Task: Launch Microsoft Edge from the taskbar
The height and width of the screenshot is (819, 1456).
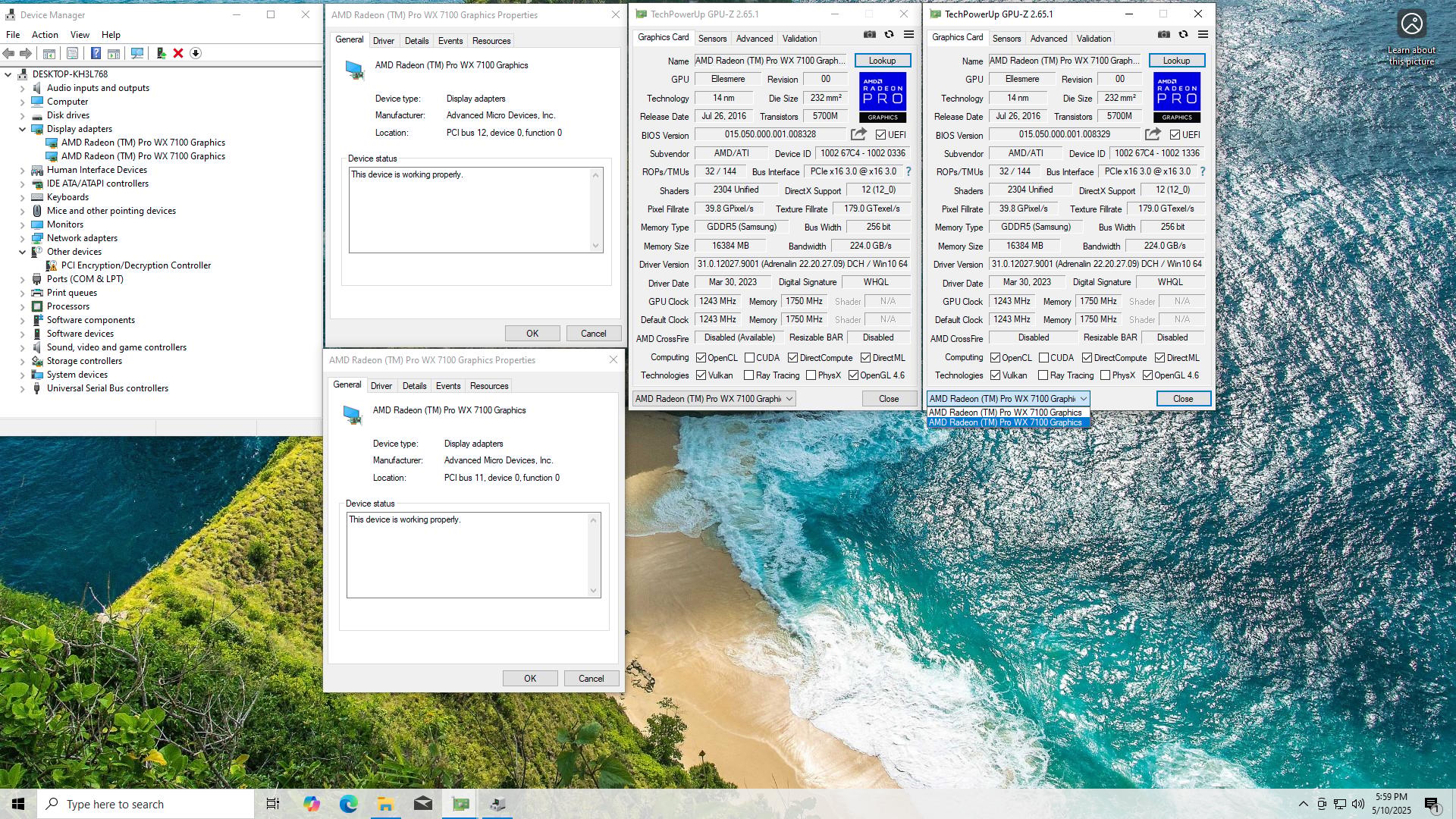Action: click(348, 804)
